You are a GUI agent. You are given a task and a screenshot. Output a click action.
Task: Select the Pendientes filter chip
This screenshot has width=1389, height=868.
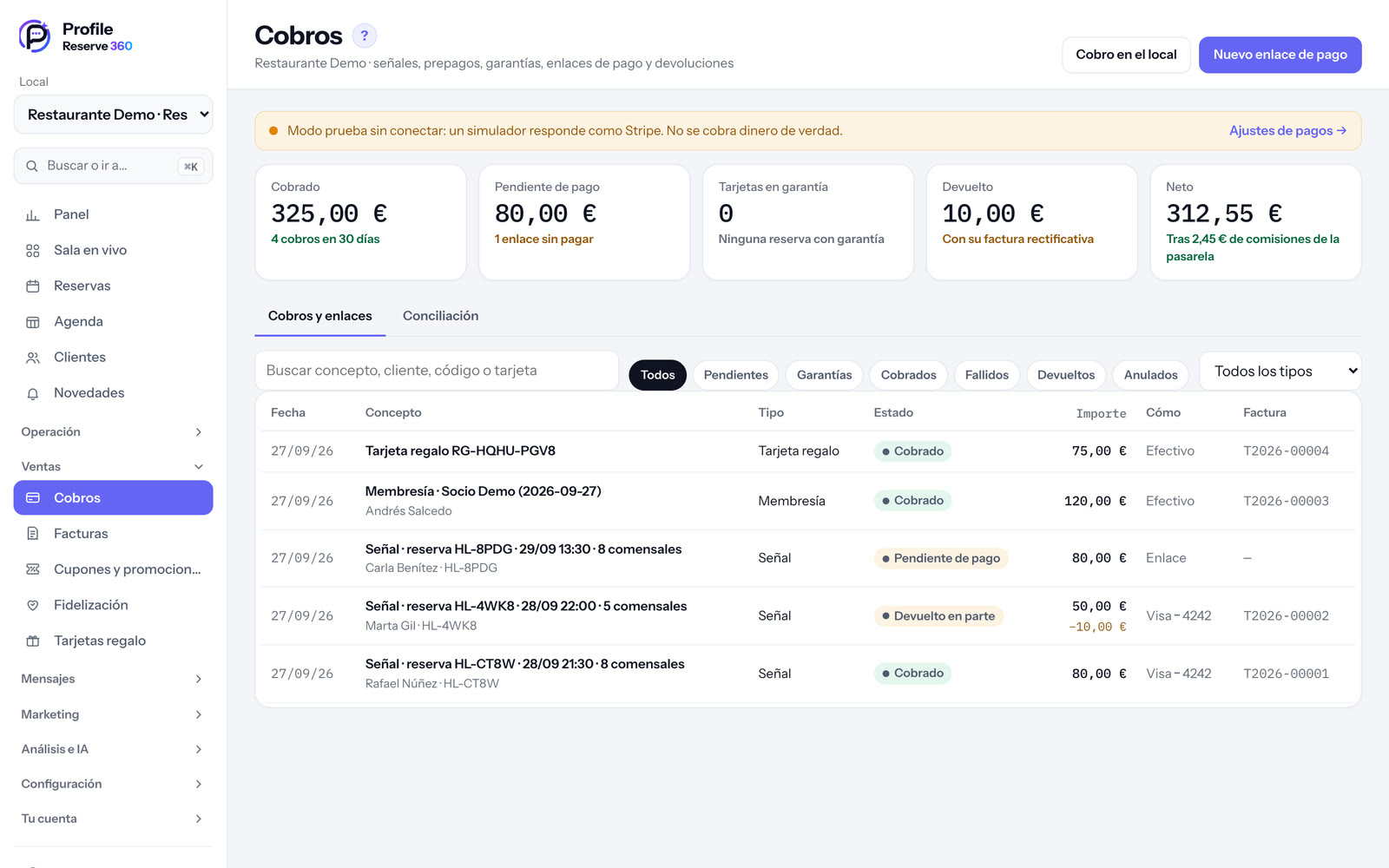[735, 375]
